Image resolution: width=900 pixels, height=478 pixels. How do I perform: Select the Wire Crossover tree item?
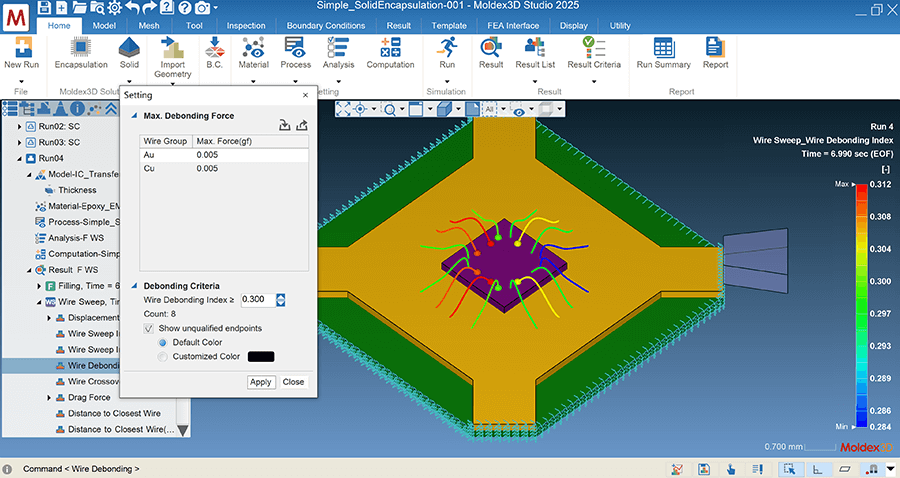coord(93,382)
